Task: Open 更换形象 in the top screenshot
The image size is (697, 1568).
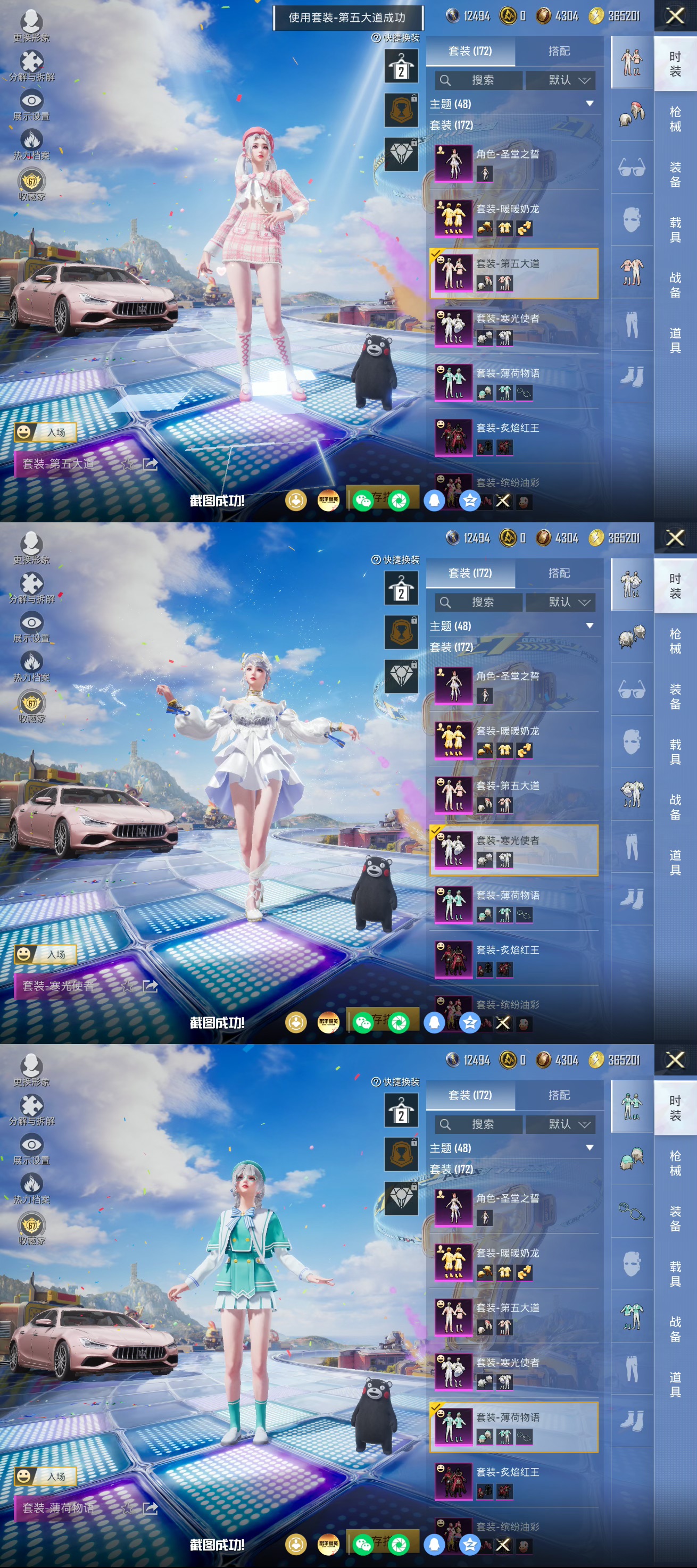Action: tap(31, 25)
